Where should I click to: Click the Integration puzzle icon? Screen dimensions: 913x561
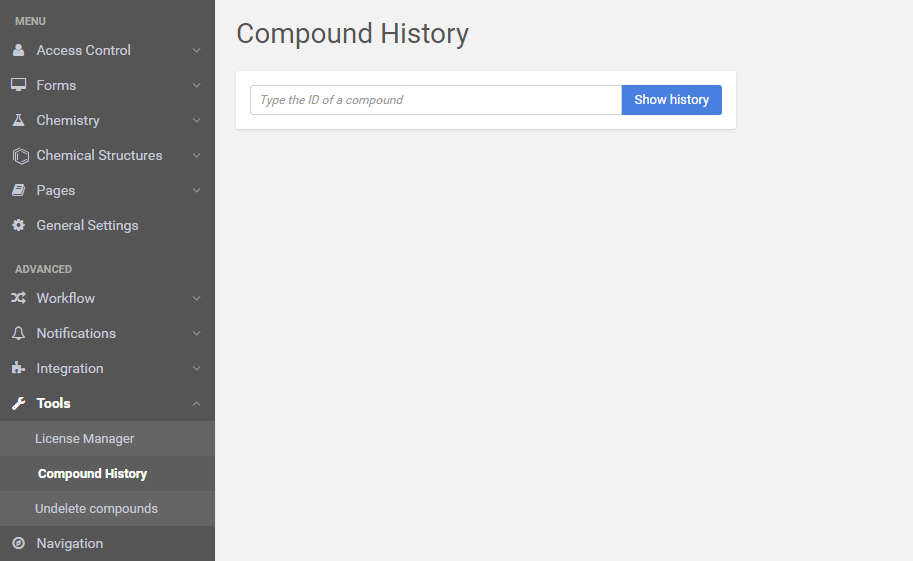click(x=18, y=368)
